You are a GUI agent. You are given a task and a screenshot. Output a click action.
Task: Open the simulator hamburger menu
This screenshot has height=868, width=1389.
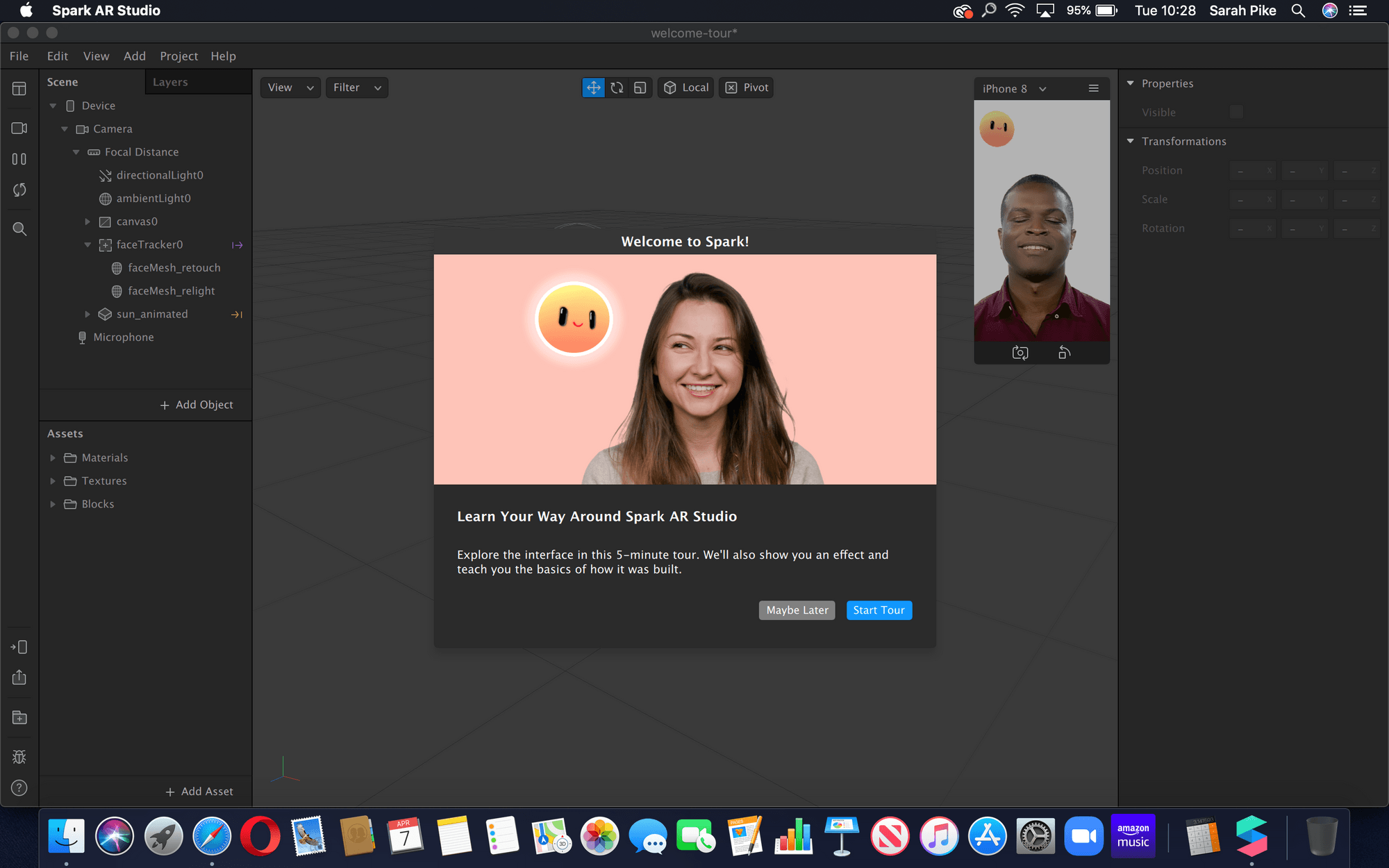pyautogui.click(x=1093, y=88)
